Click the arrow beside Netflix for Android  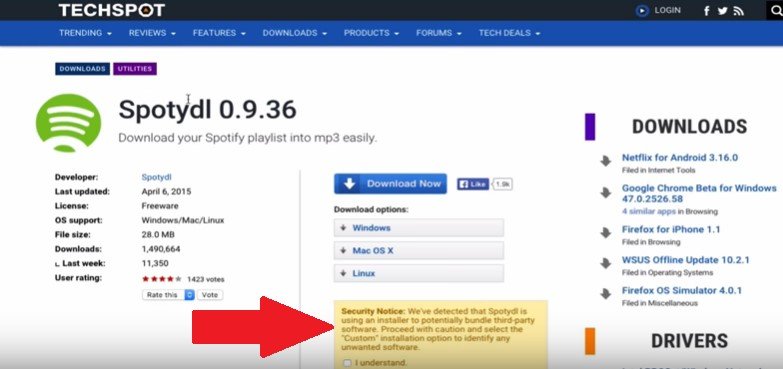coord(605,161)
